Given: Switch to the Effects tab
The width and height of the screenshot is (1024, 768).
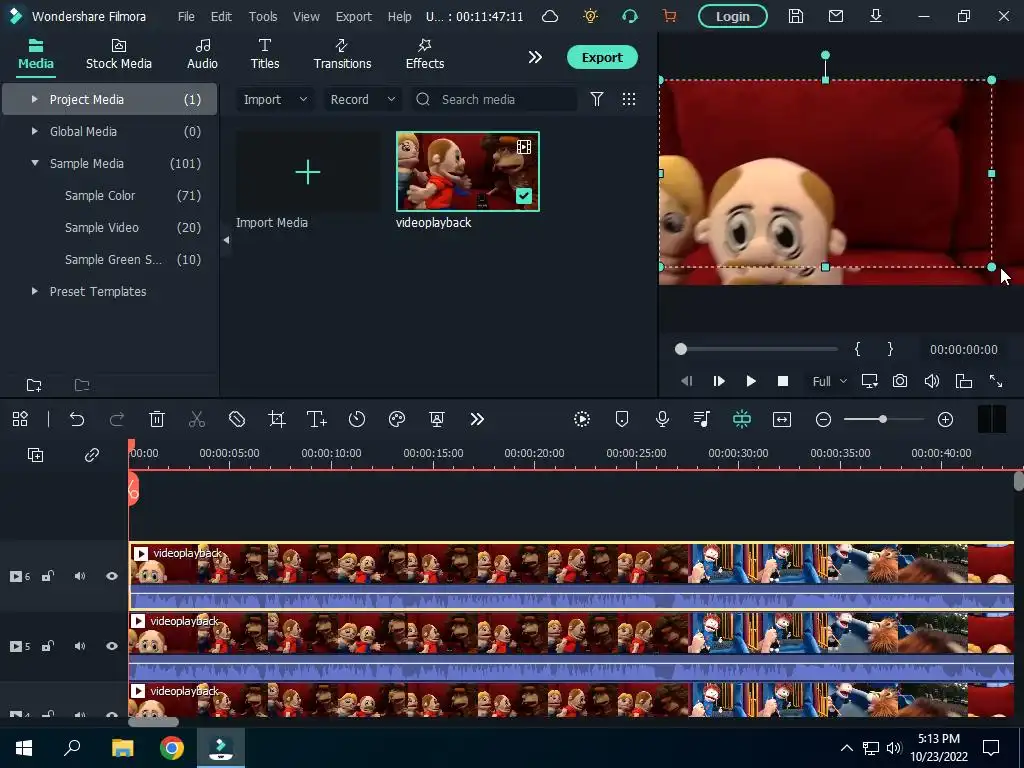Looking at the screenshot, I should pyautogui.click(x=424, y=54).
